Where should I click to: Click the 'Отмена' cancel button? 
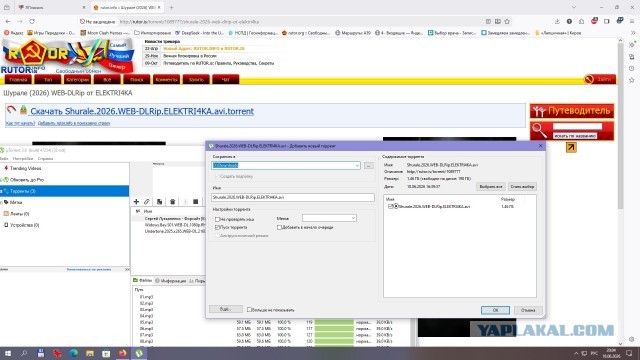(528, 310)
